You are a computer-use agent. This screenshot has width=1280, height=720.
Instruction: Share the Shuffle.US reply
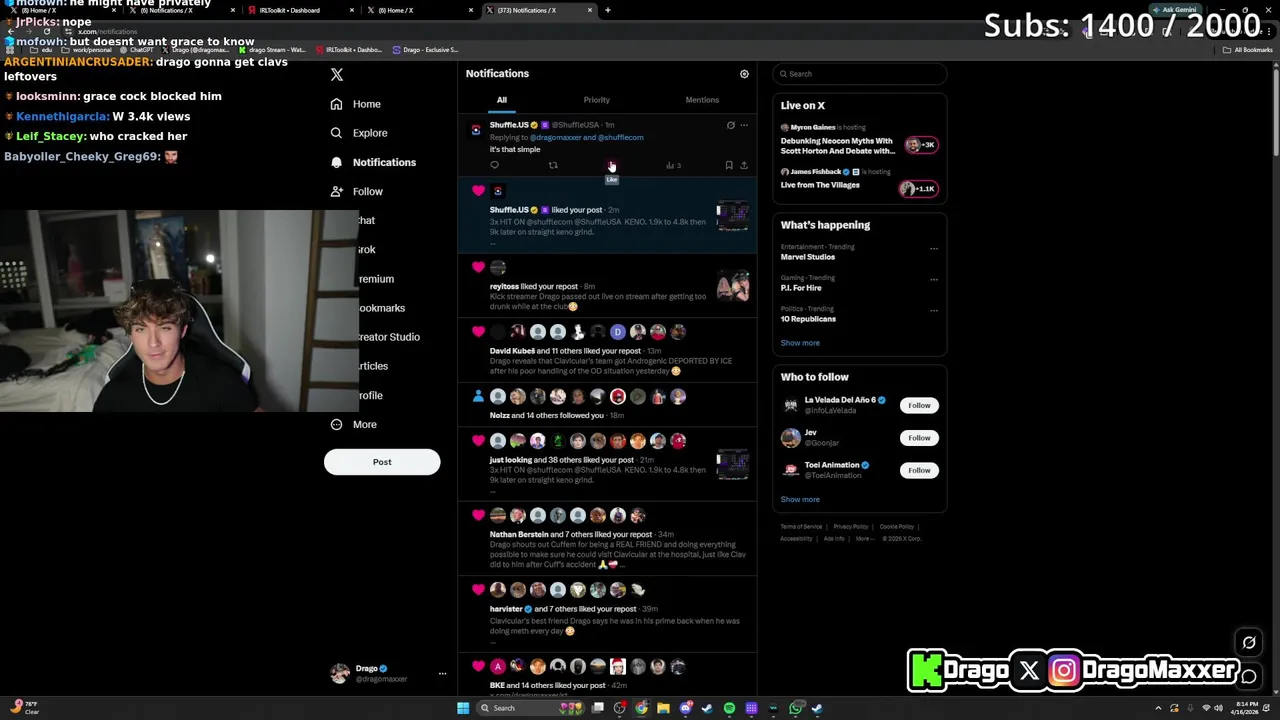pyautogui.click(x=744, y=166)
